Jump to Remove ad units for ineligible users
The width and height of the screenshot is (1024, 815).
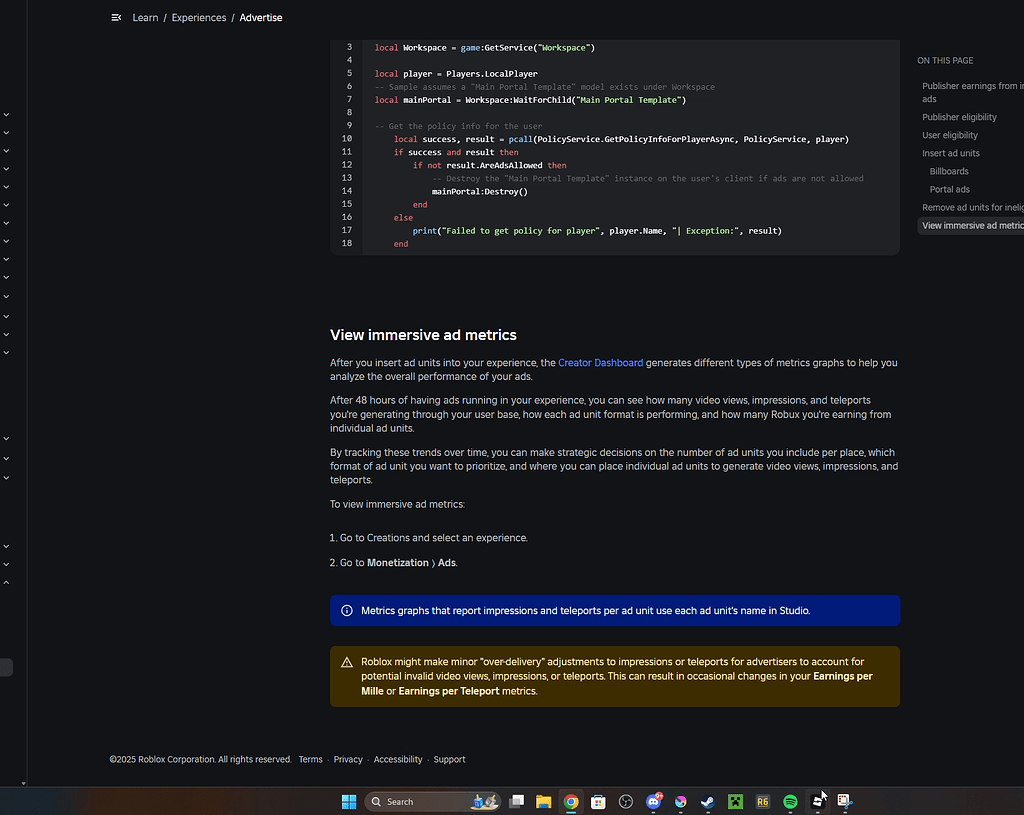[x=972, y=207]
